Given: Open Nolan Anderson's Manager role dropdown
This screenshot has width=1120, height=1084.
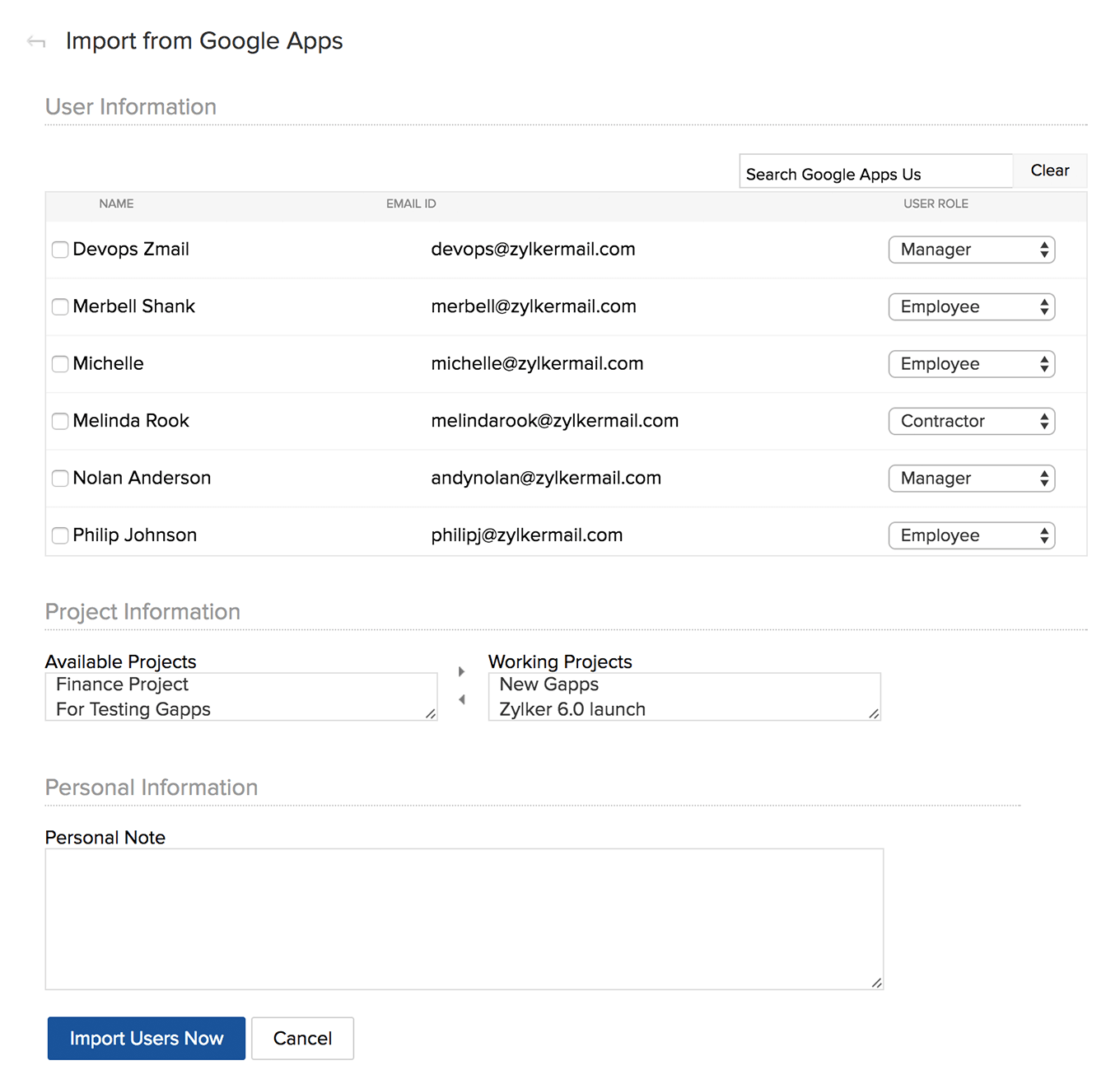Looking at the screenshot, I should tap(972, 478).
